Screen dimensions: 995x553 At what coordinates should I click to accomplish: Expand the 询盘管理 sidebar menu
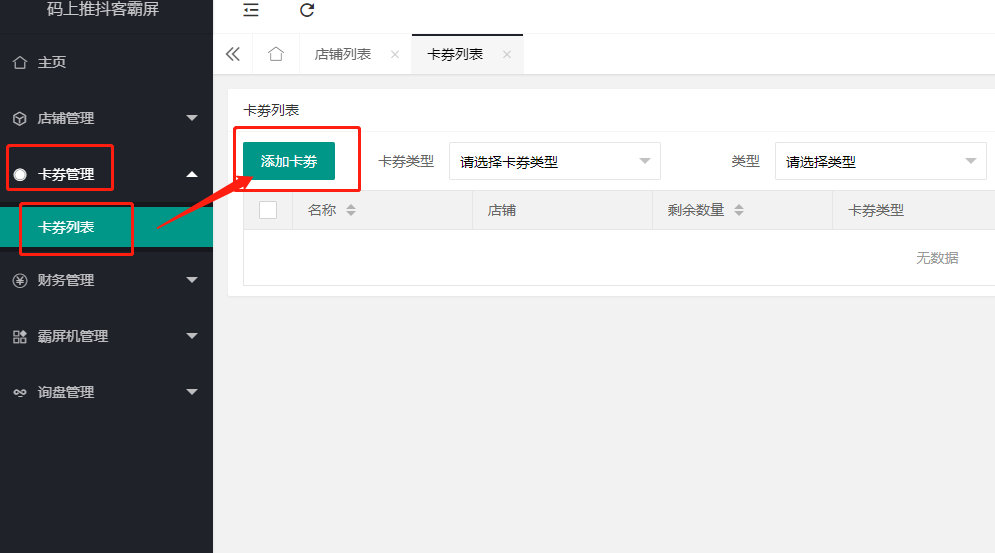[x=106, y=392]
